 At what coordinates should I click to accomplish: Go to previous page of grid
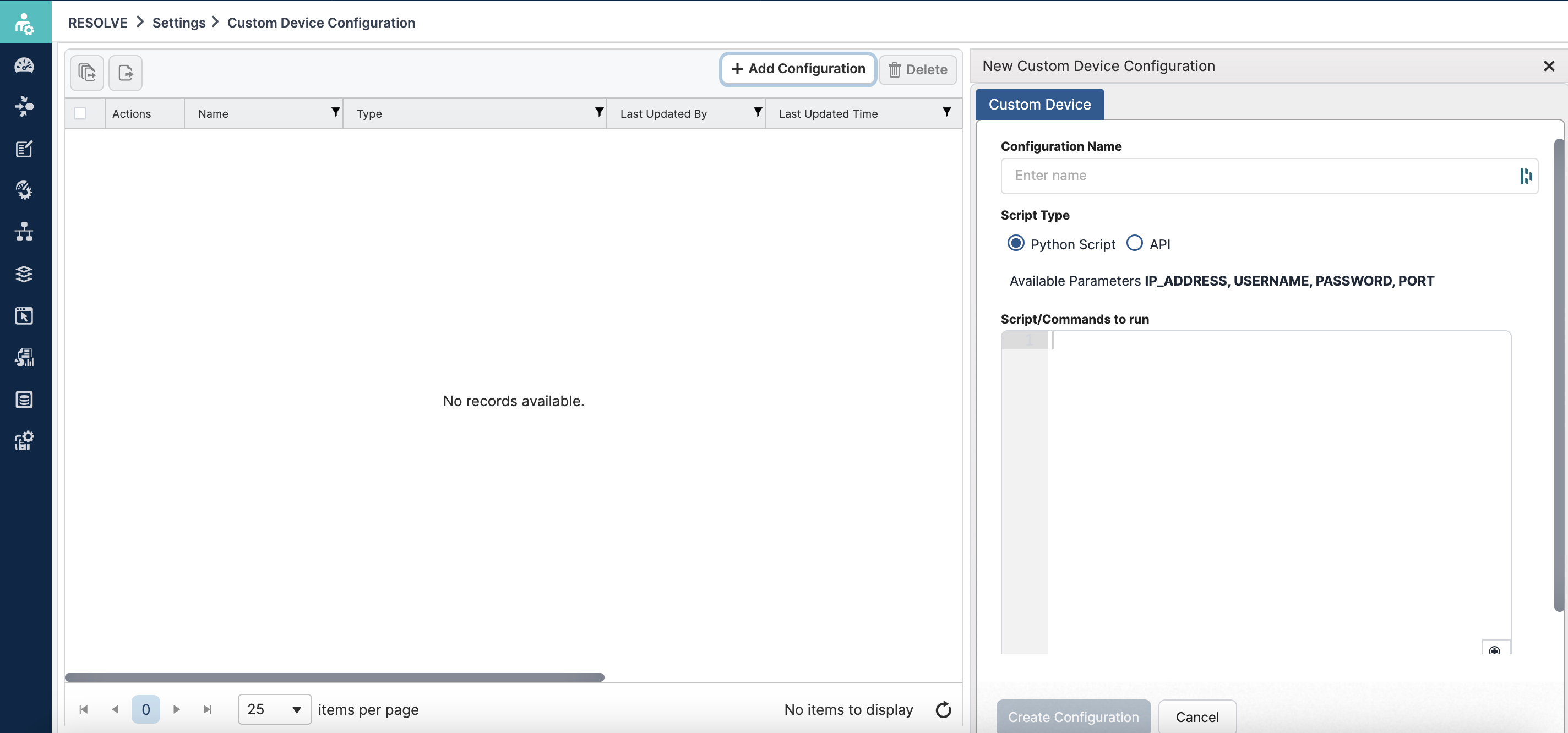coord(115,709)
